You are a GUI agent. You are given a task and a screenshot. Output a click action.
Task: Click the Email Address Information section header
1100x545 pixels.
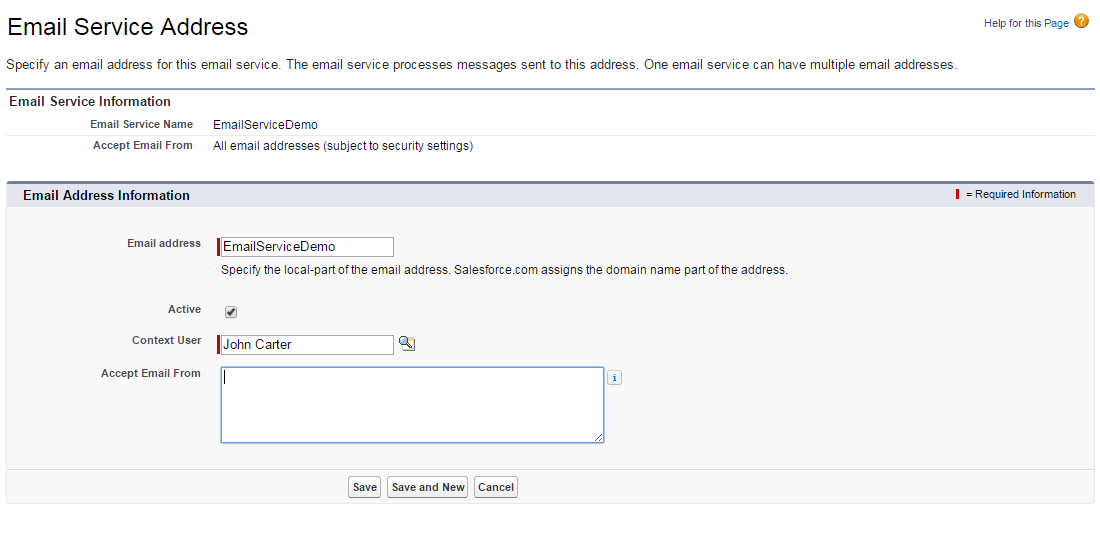(x=106, y=196)
